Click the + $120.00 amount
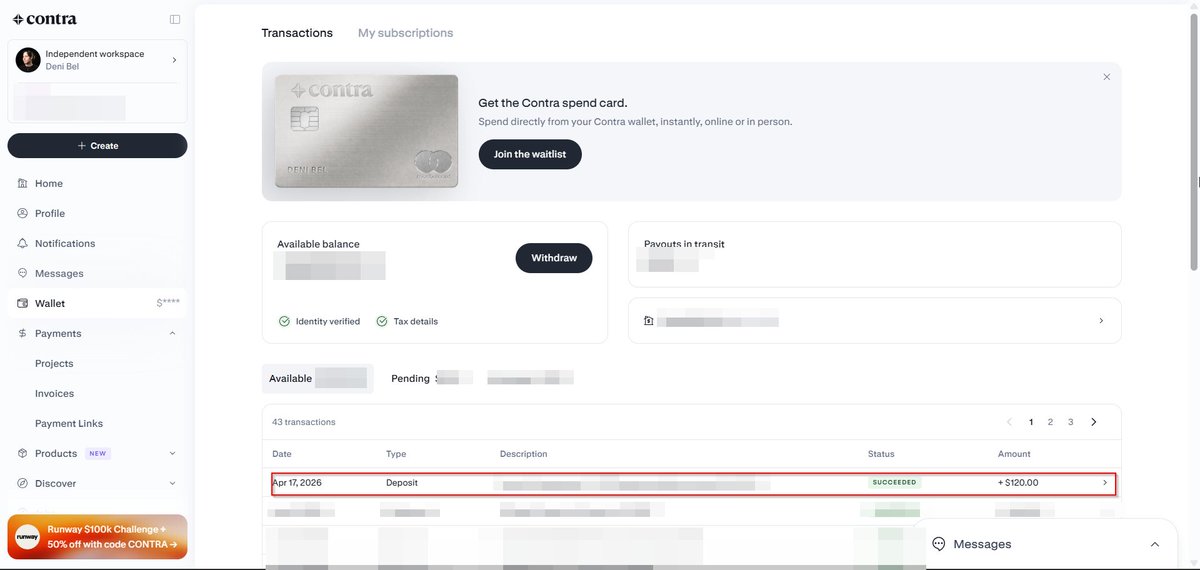The image size is (1200, 570). [x=1018, y=482]
